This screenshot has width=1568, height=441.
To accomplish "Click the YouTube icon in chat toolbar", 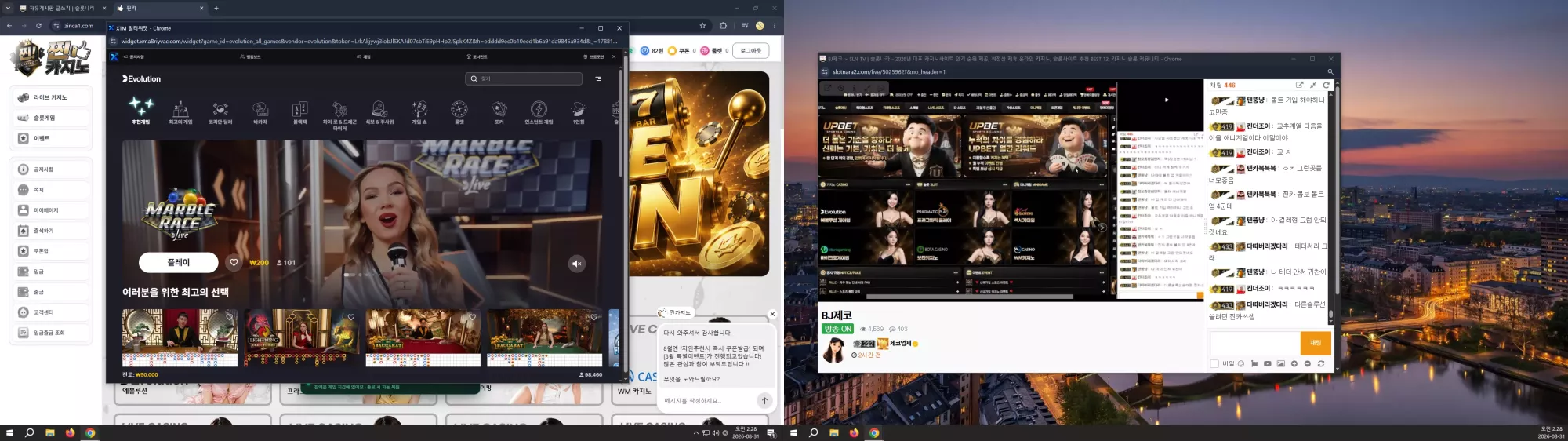I will click(1267, 363).
